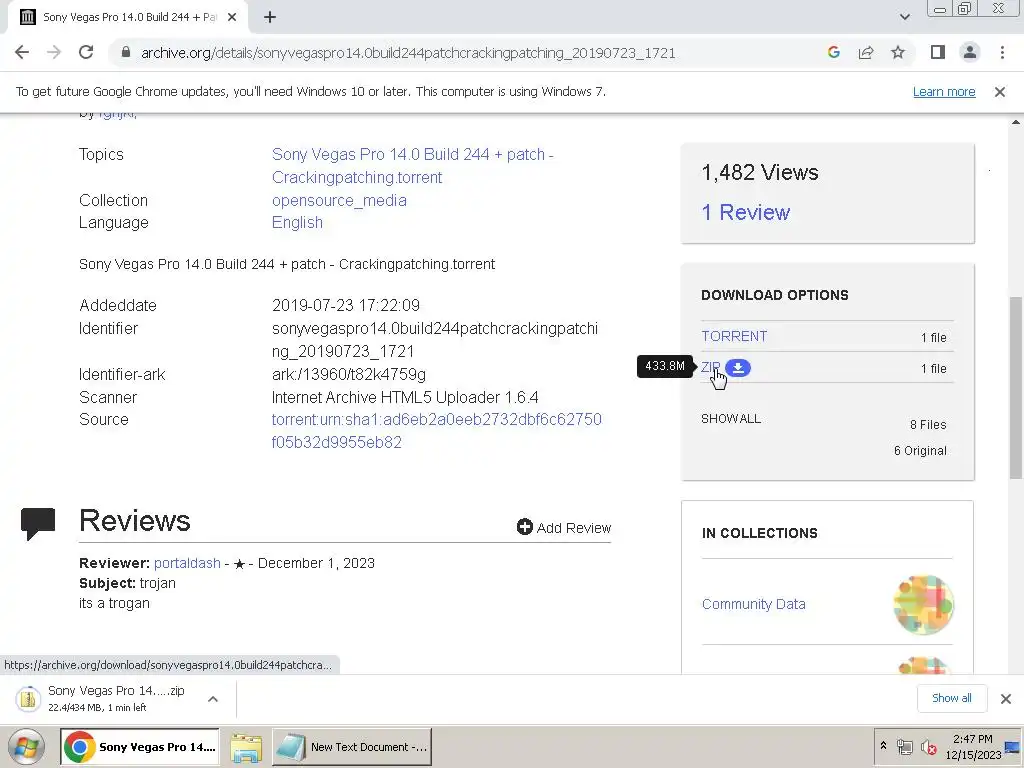Open the Chrome three-dot menu
The width and height of the screenshot is (1024, 768).
pyautogui.click(x=1002, y=53)
